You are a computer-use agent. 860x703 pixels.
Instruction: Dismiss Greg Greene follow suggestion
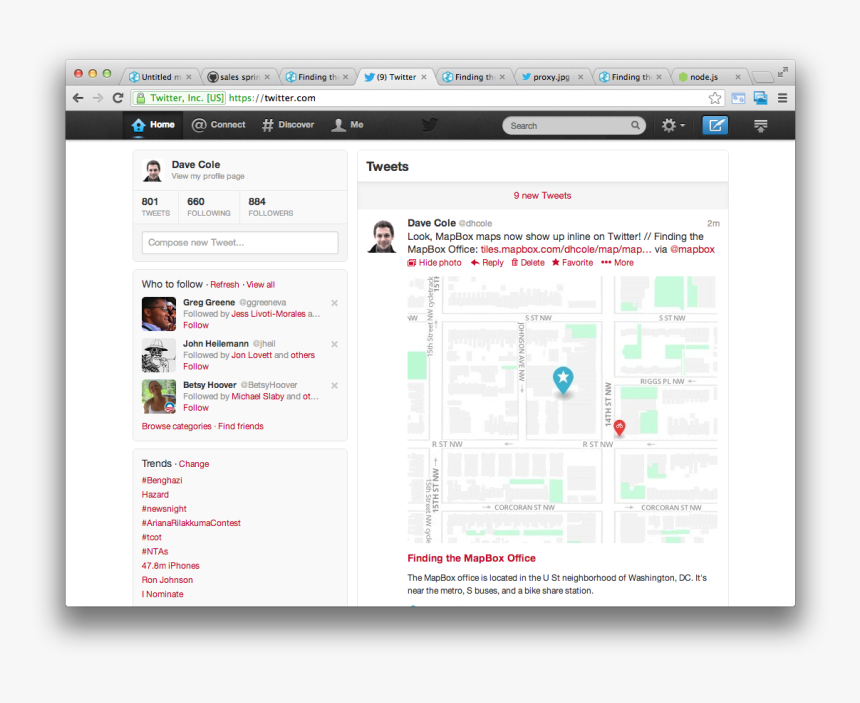pyautogui.click(x=335, y=303)
